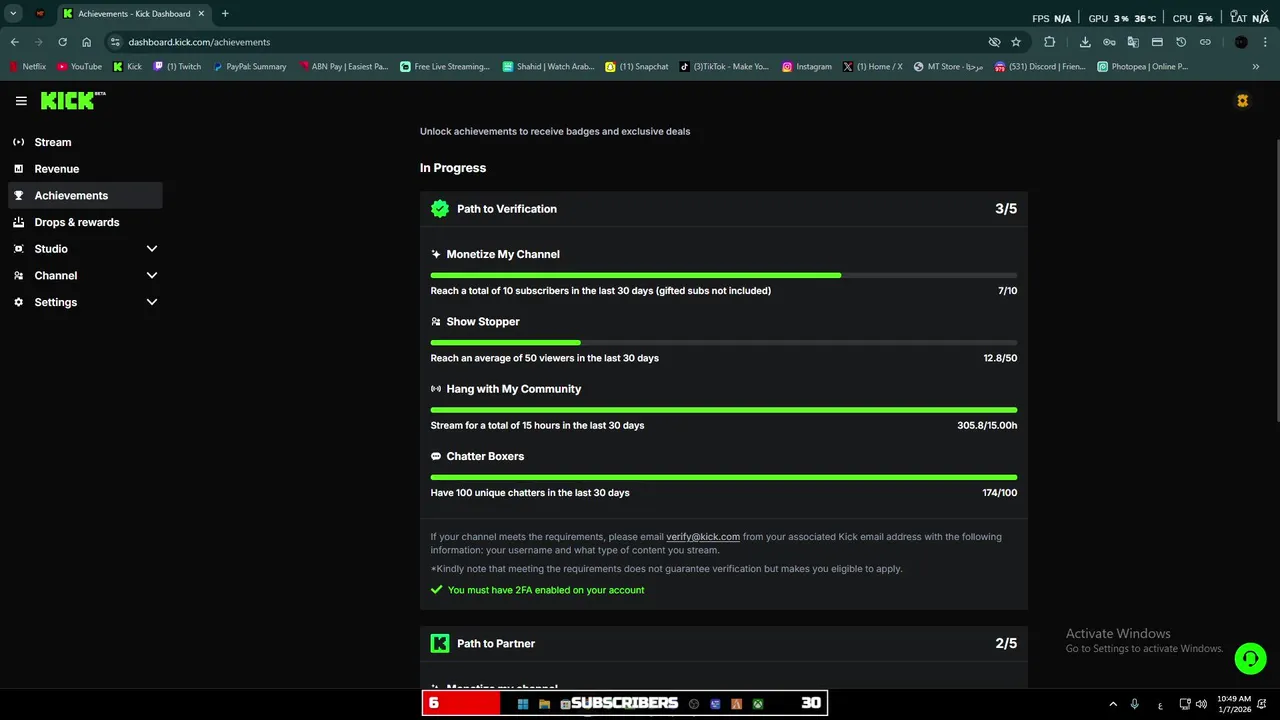Open the Chrome three-dot menu
1280x720 pixels.
(1265, 42)
